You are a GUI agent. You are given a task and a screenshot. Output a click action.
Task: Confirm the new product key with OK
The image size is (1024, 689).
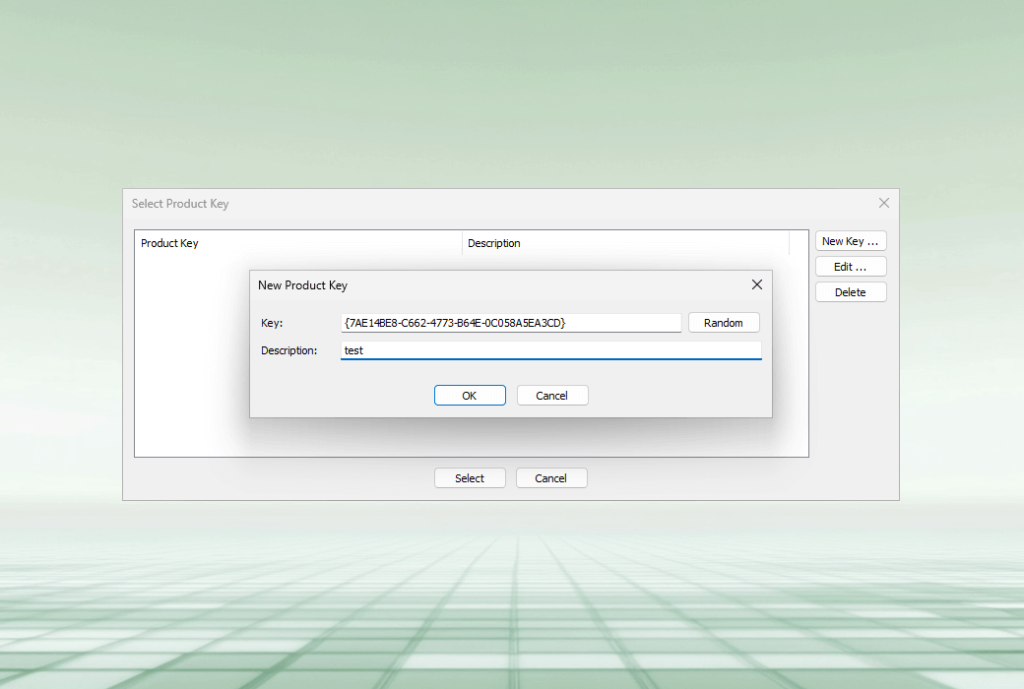[x=469, y=395]
